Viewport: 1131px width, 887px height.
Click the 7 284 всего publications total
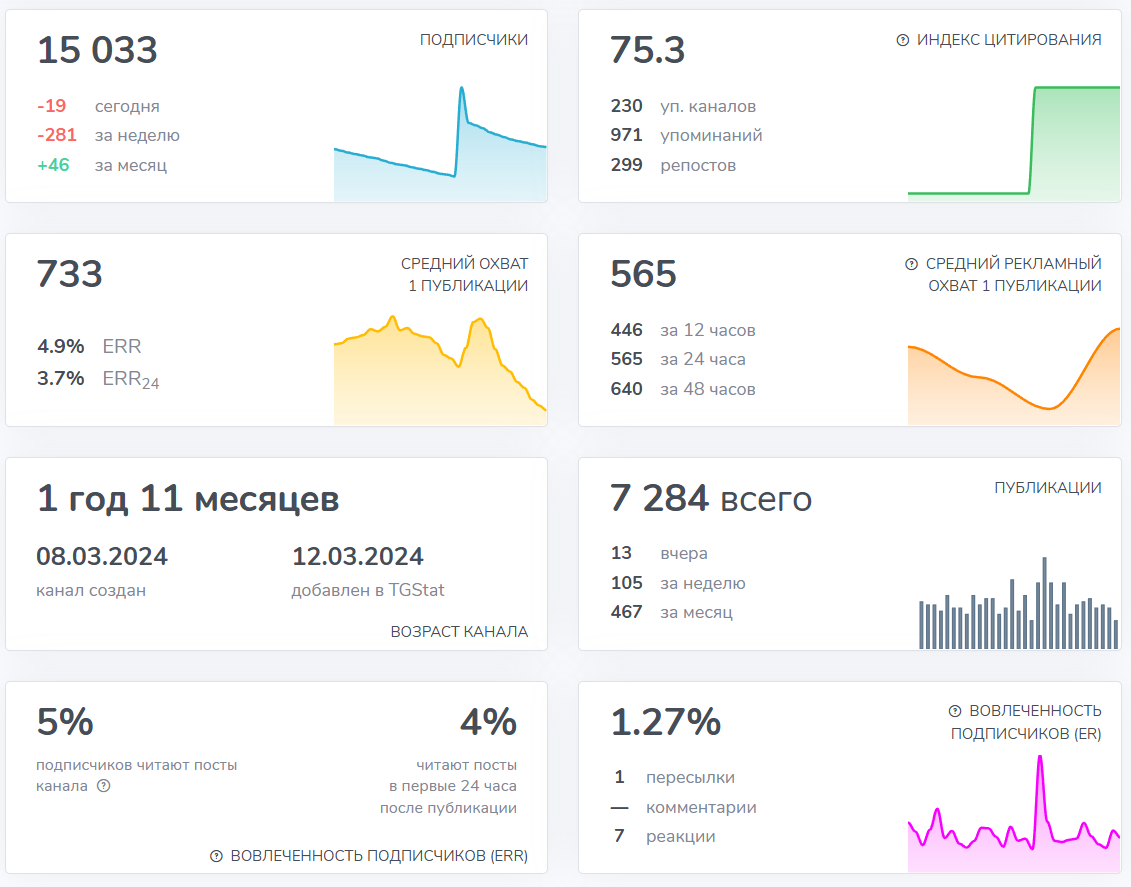point(710,498)
